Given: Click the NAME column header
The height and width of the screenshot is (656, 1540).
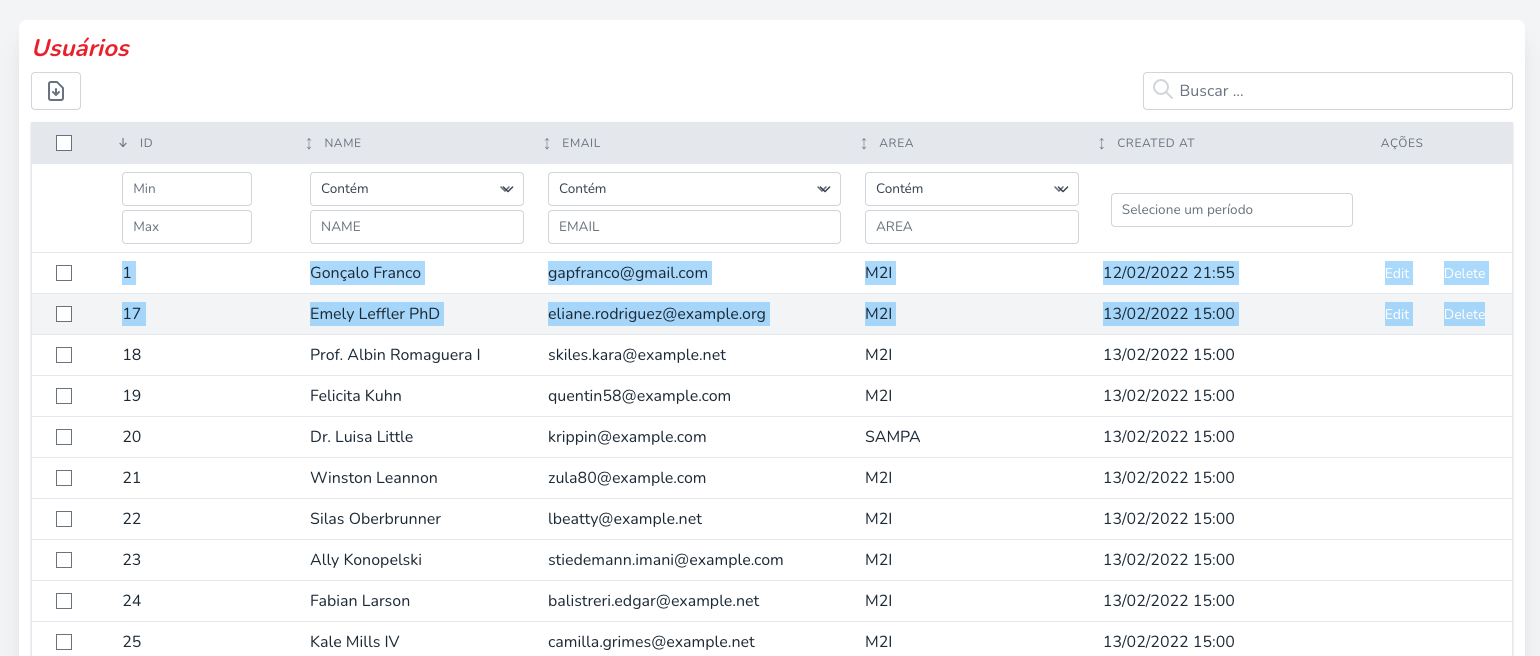Looking at the screenshot, I should click(342, 143).
